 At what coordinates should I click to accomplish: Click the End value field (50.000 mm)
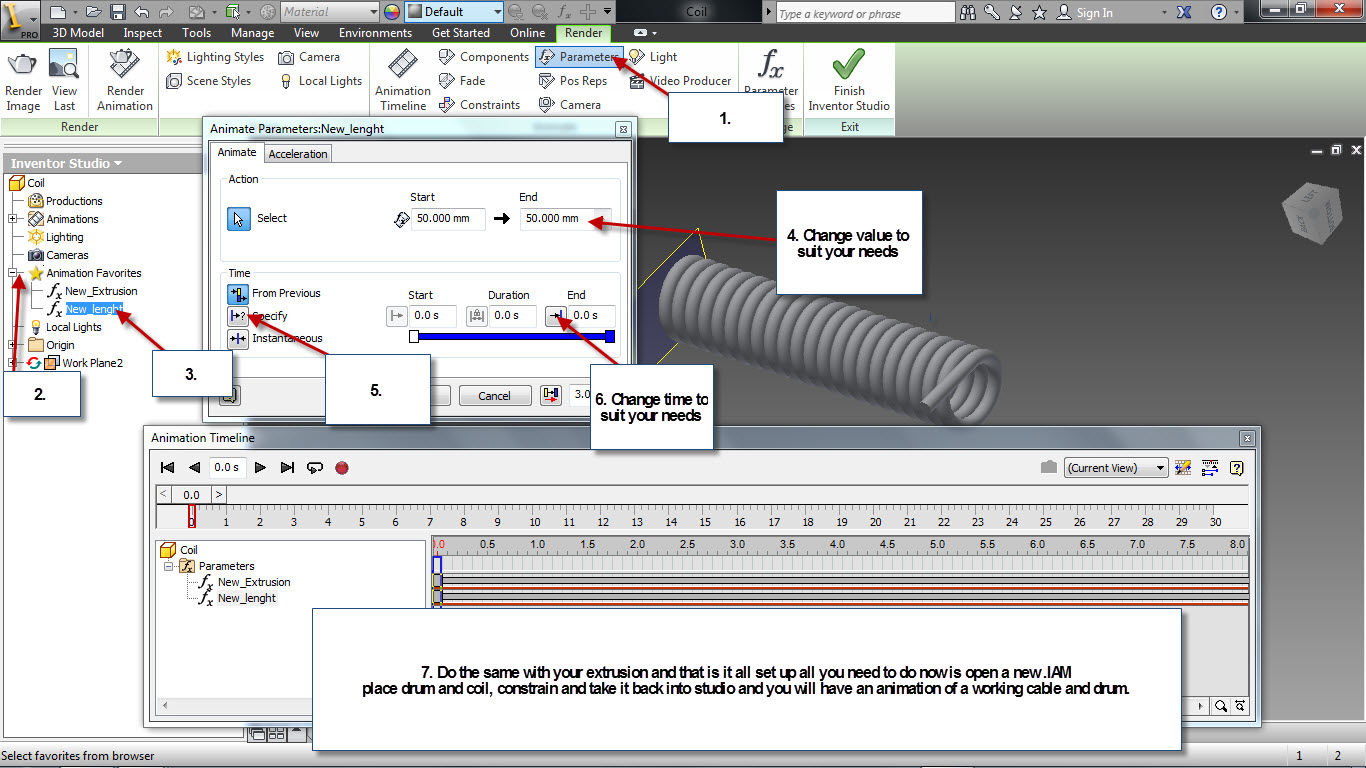[x=566, y=219]
